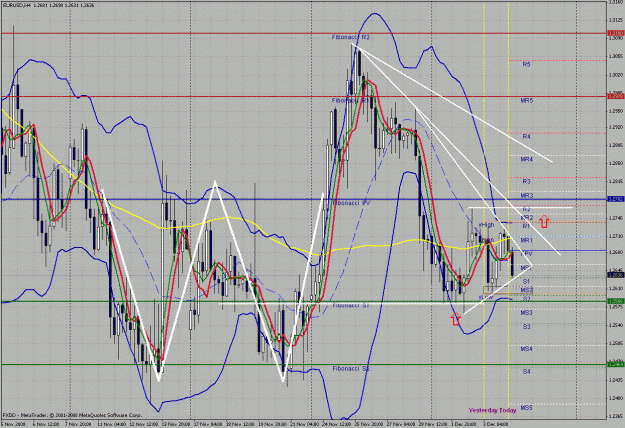The height and width of the screenshot is (428, 625).
Task: Click the MS3 pivot label
Action: (527, 313)
